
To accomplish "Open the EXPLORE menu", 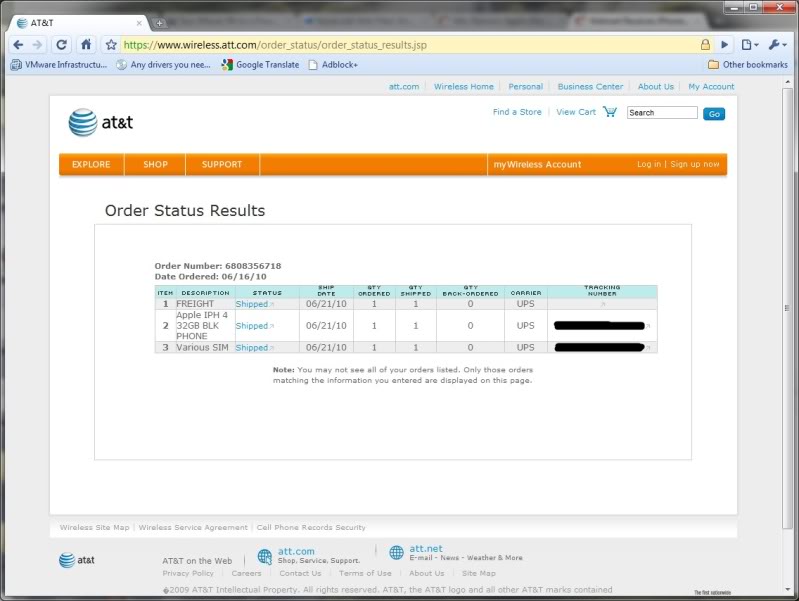I will [91, 164].
